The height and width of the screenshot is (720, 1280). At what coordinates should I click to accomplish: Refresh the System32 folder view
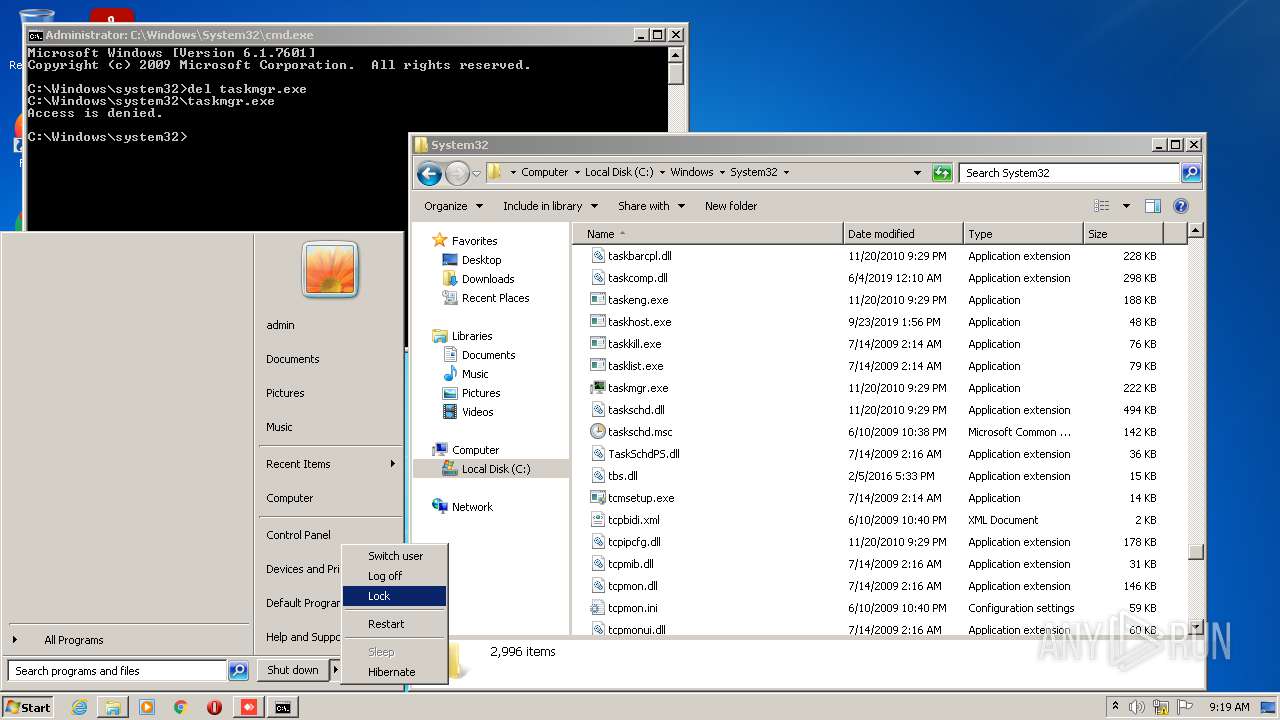pyautogui.click(x=942, y=173)
